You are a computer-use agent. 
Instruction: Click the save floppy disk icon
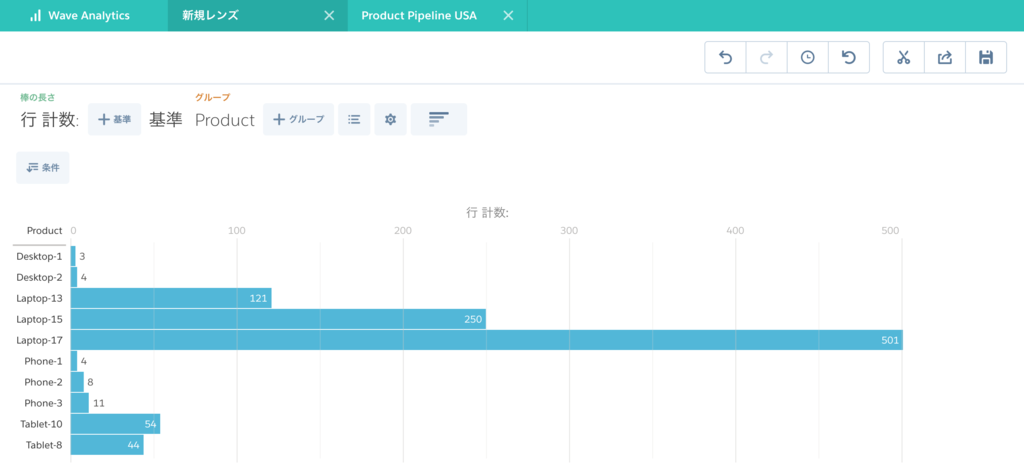tap(986, 57)
